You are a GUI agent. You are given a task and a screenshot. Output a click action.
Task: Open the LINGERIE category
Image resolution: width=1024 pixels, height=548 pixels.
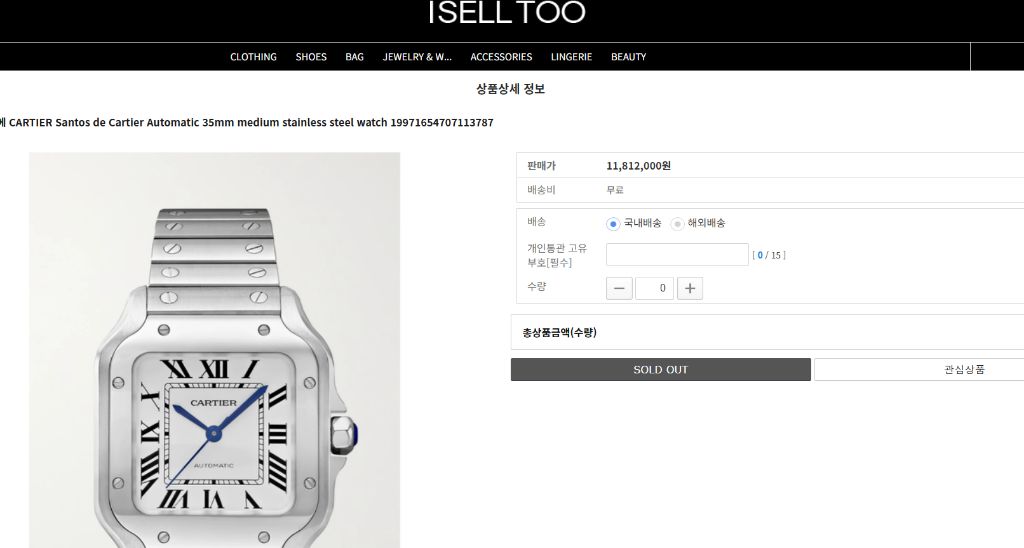[x=571, y=57]
